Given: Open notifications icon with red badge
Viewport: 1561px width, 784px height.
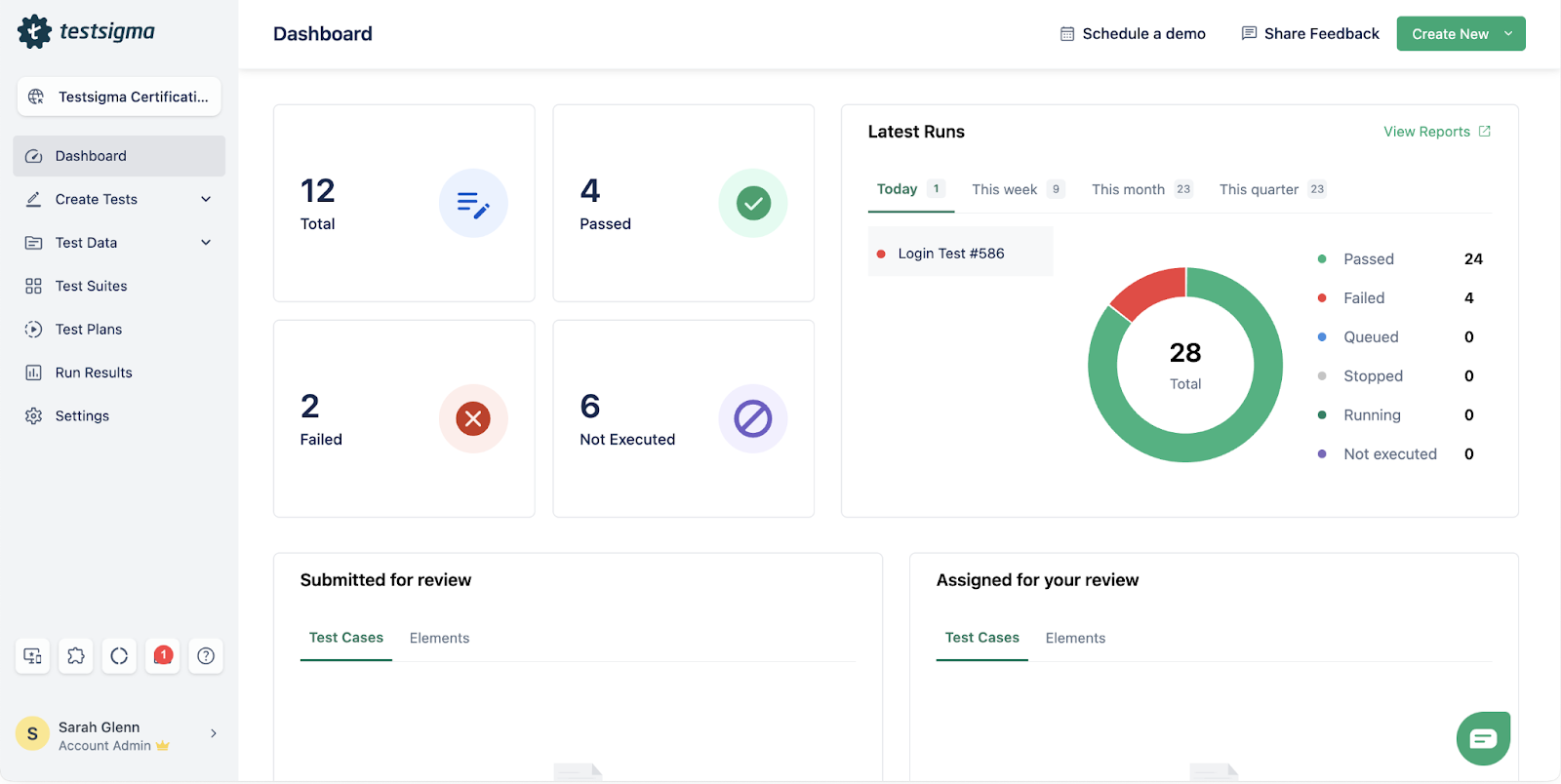Looking at the screenshot, I should coord(162,656).
